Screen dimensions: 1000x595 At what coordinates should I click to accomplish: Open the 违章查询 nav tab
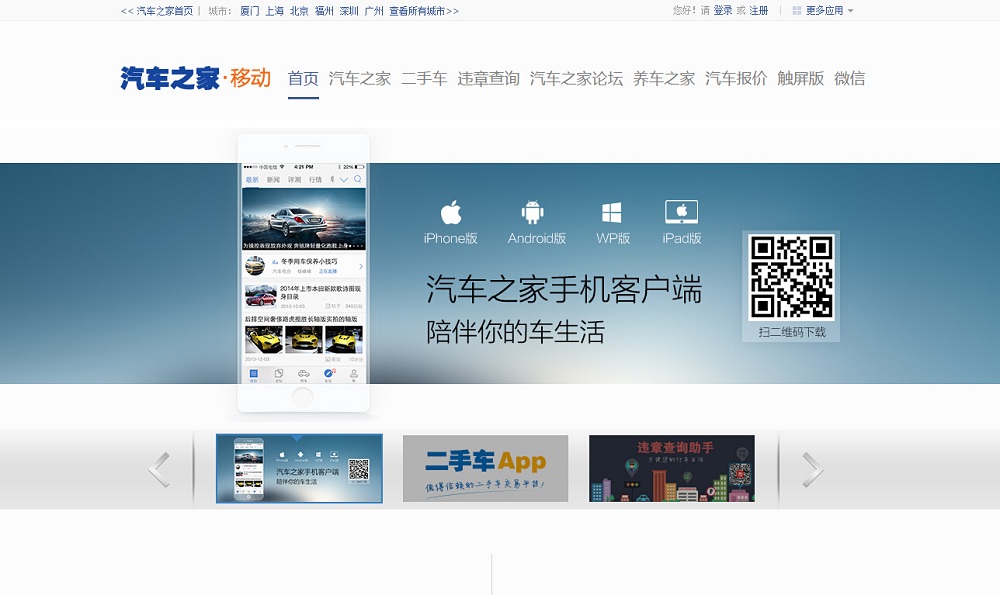click(489, 78)
